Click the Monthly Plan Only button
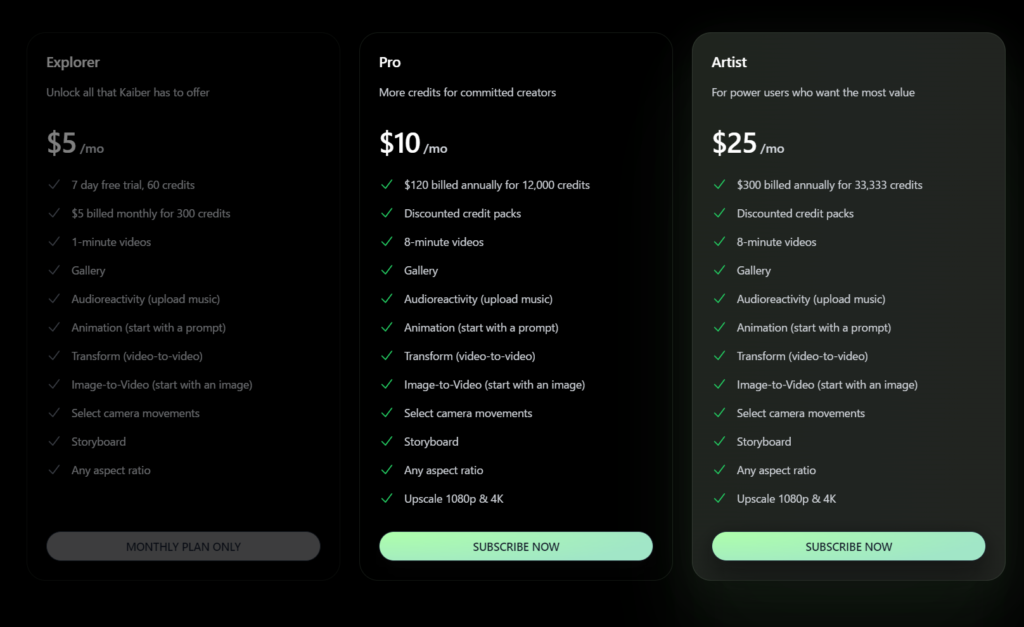The height and width of the screenshot is (627, 1024). click(183, 546)
